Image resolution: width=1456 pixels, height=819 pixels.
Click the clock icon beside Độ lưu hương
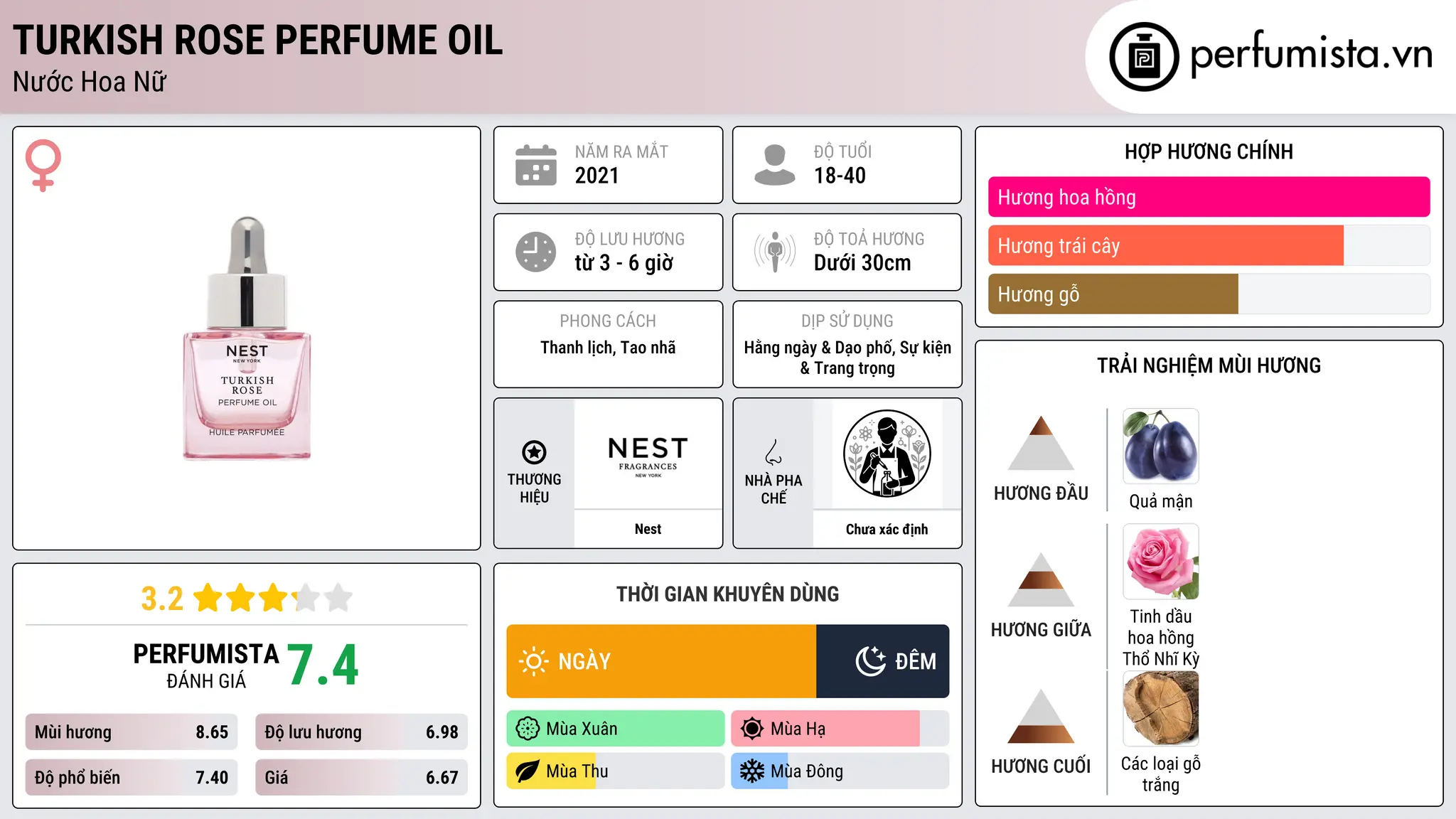pos(536,252)
